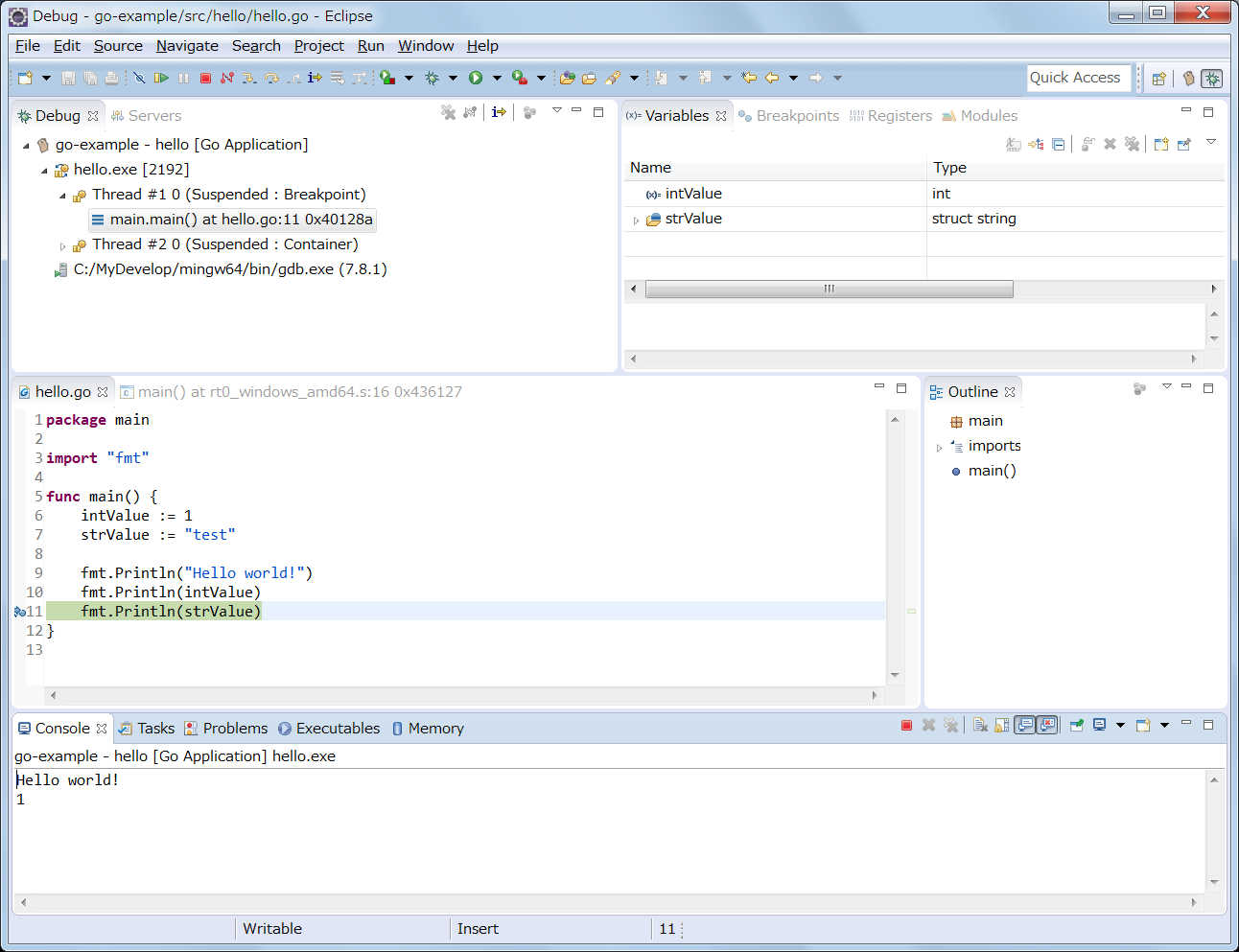
Task: Select the Step Over icon
Action: coord(272,78)
